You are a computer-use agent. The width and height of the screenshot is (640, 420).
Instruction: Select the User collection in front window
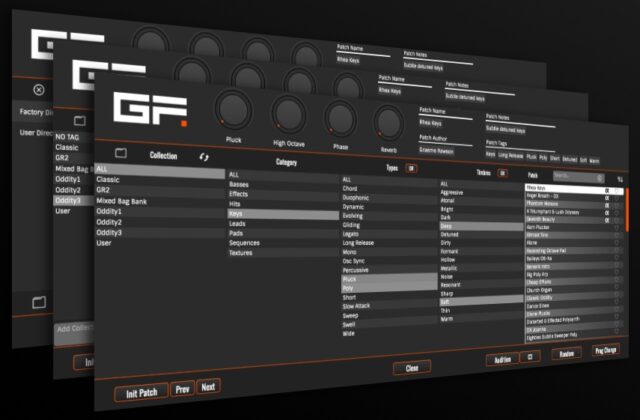pyautogui.click(x=160, y=243)
